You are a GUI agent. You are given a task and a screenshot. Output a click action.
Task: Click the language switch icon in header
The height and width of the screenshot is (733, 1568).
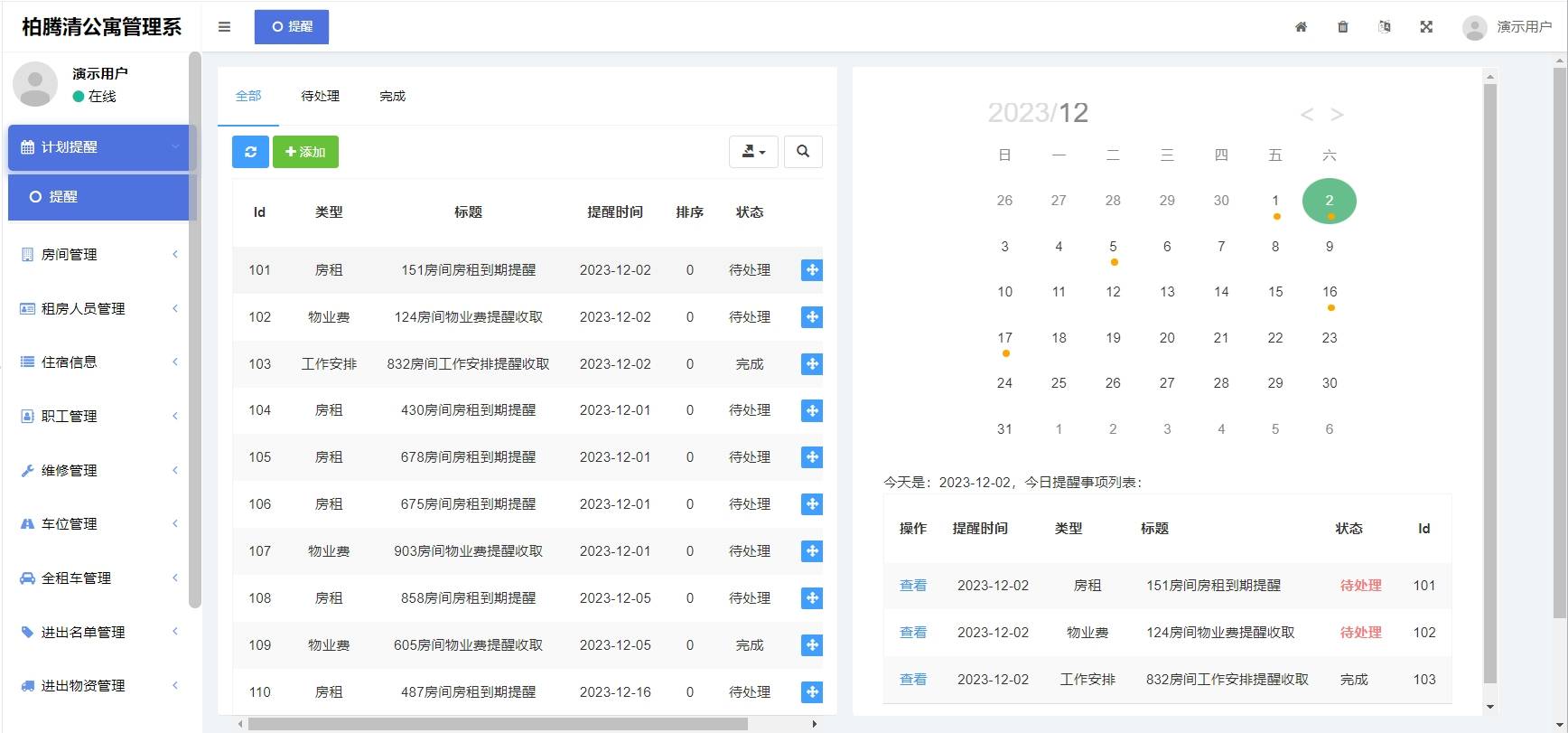pos(1384,27)
